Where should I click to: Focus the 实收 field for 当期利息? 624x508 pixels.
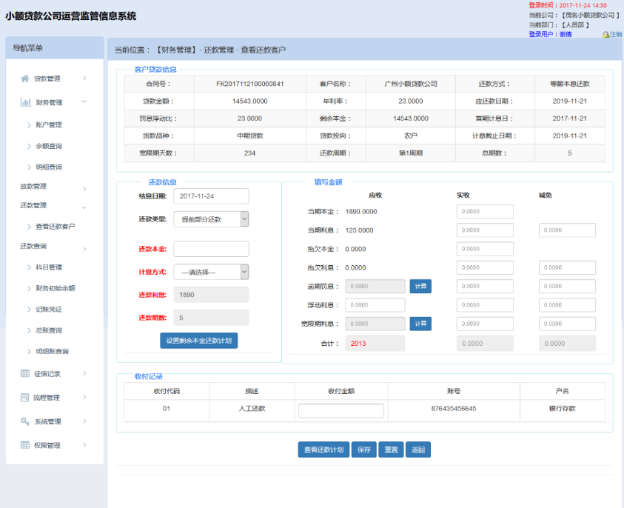[x=485, y=230]
